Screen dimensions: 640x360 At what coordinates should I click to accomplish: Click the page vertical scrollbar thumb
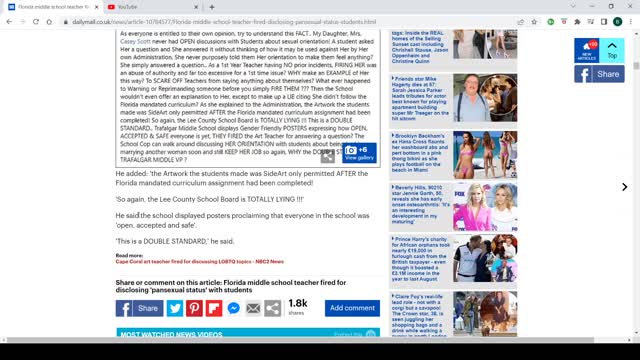pos(636,66)
